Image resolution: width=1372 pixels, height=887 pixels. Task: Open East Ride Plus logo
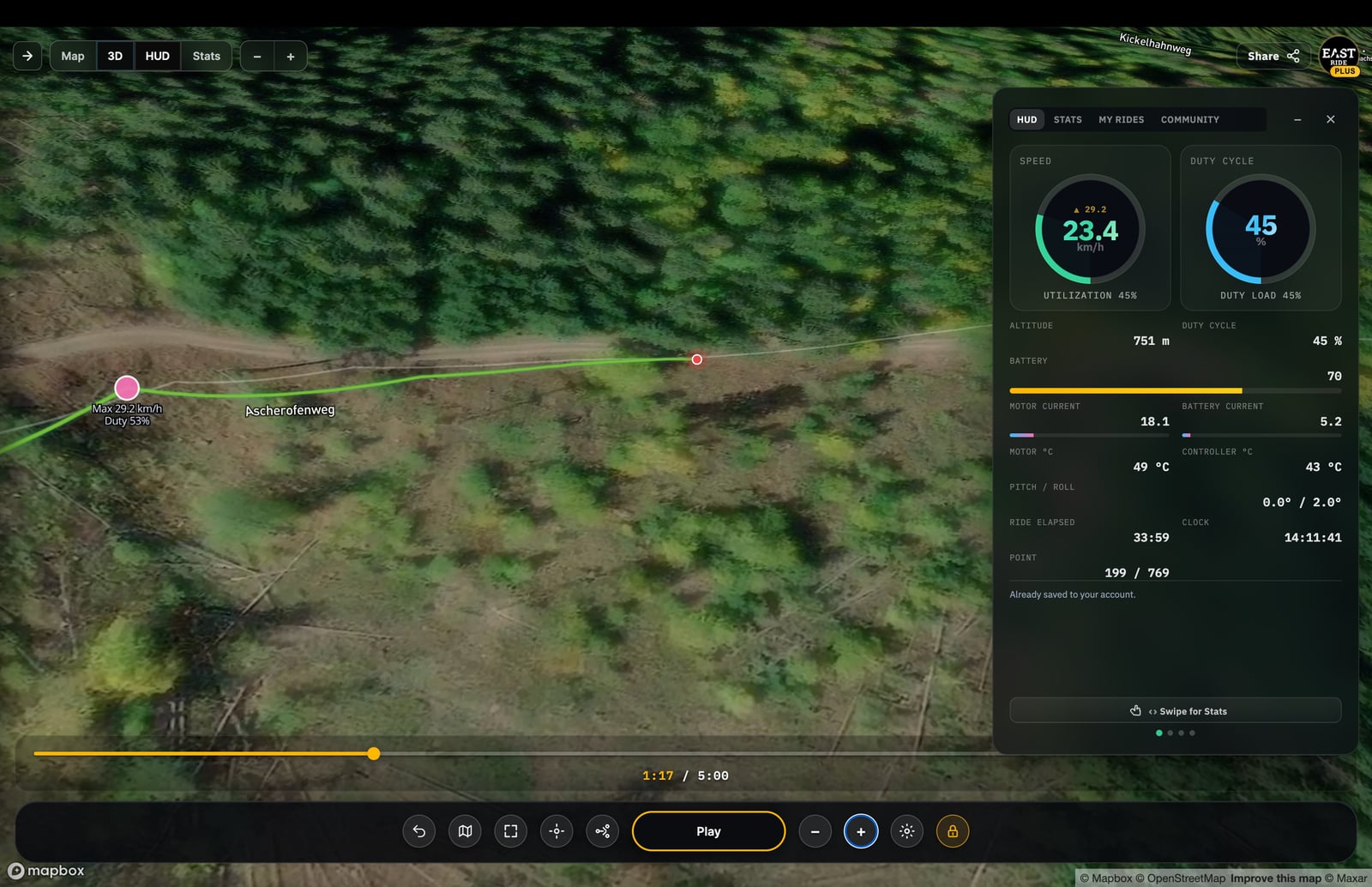tap(1339, 57)
